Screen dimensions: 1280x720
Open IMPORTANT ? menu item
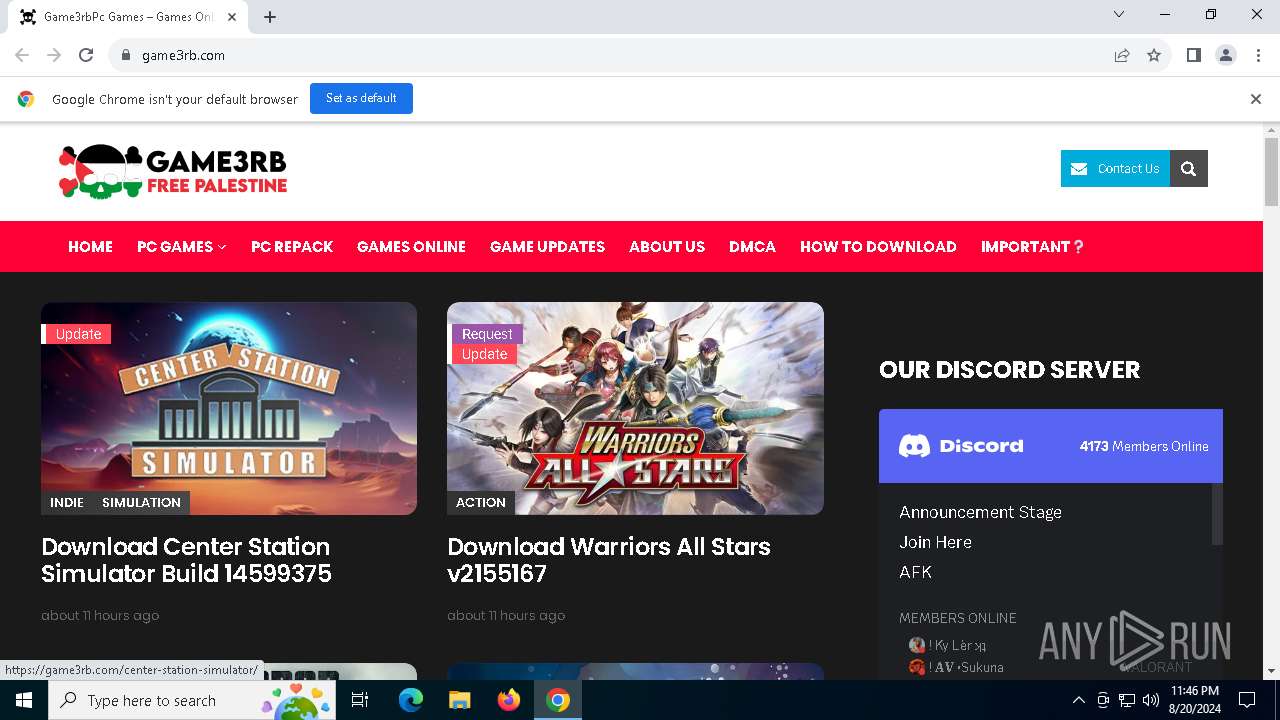click(1032, 247)
